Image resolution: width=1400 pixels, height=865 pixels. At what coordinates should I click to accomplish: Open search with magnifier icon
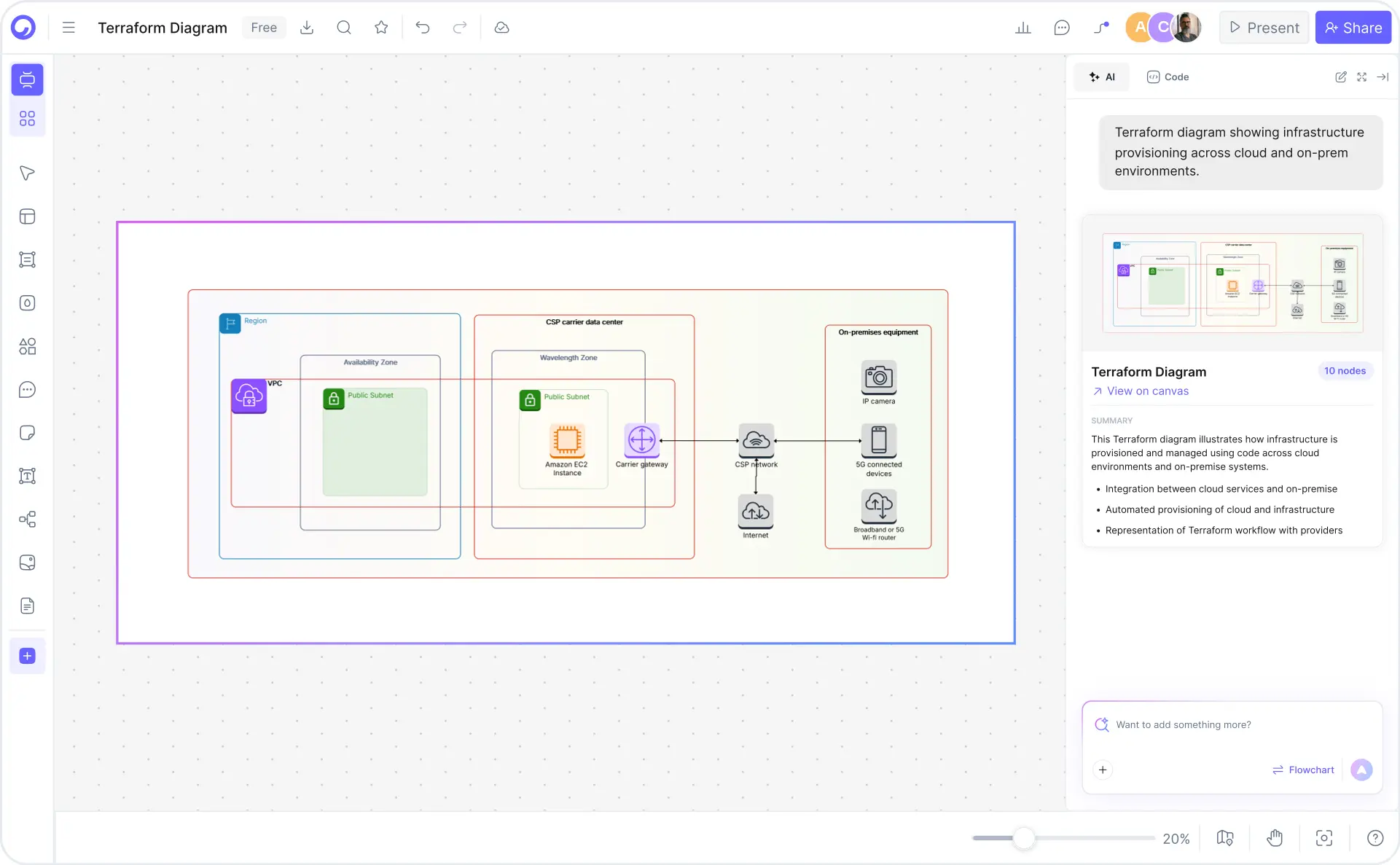pyautogui.click(x=344, y=28)
